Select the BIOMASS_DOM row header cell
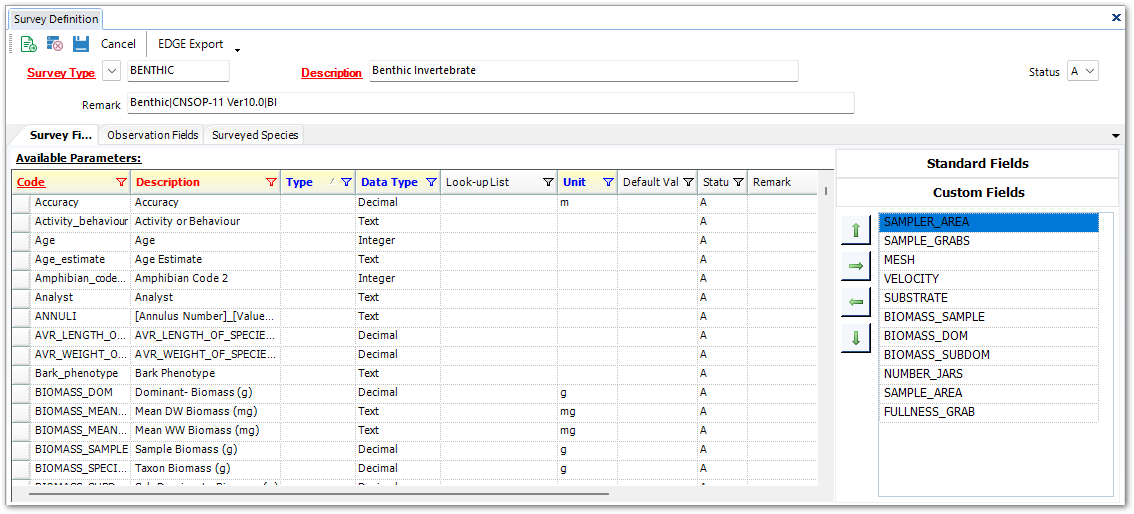Image resolution: width=1134 pixels, height=514 pixels. click(x=21, y=392)
